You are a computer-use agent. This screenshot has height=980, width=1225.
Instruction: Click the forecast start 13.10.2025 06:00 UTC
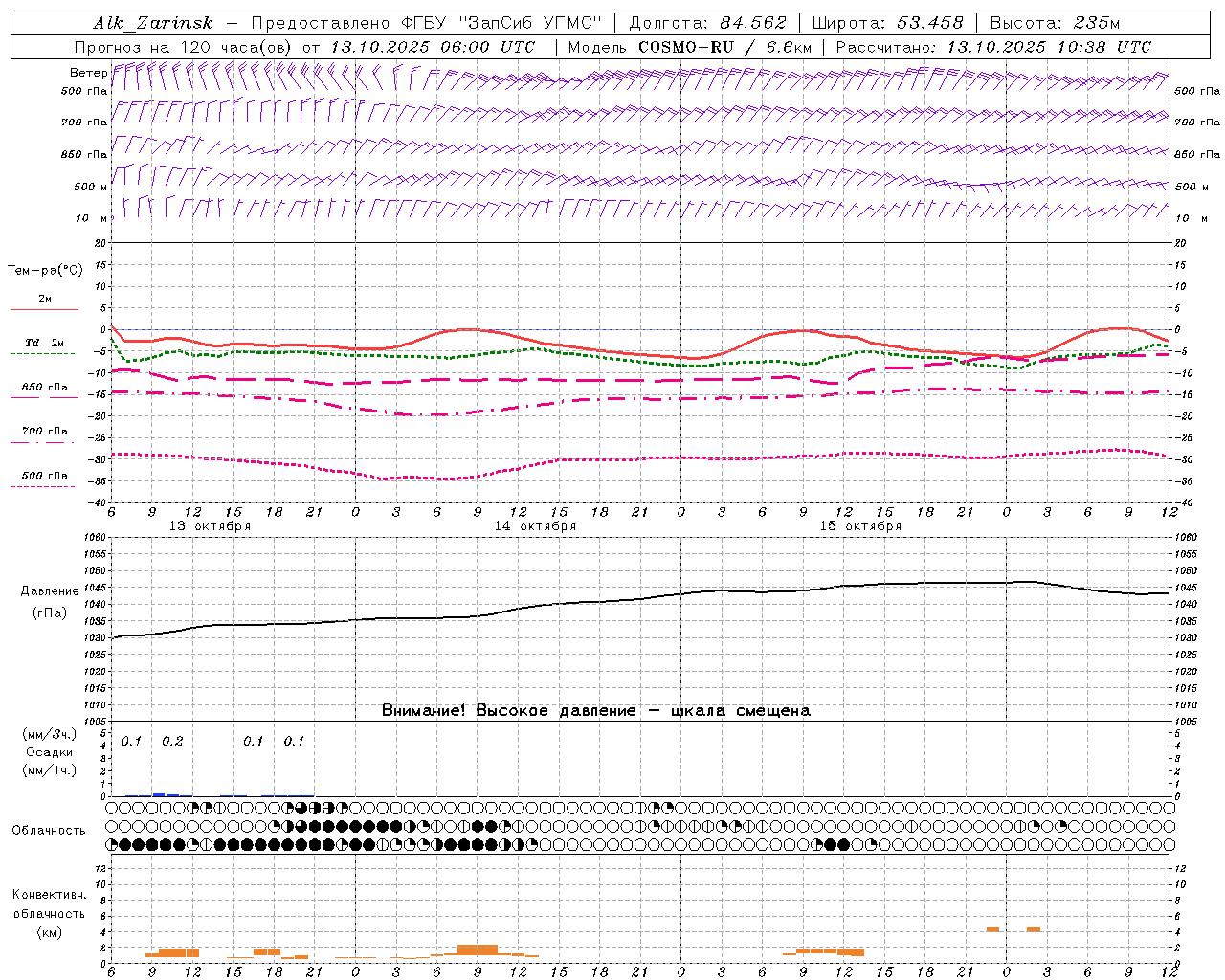(433, 47)
